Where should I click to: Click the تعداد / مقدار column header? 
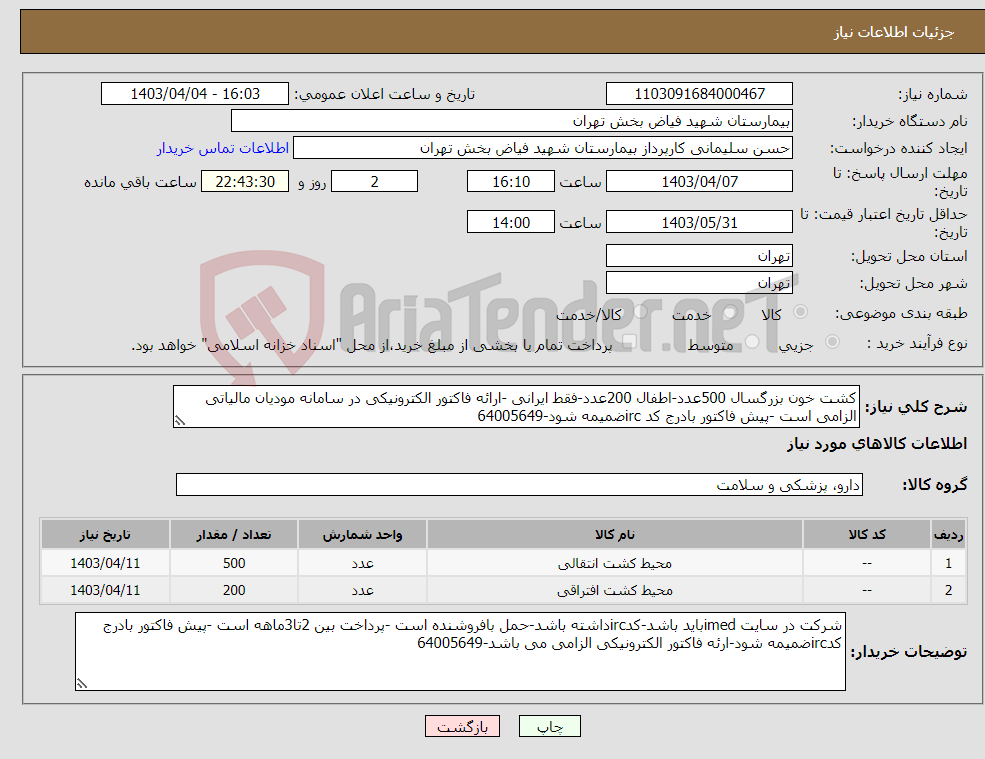[234, 535]
